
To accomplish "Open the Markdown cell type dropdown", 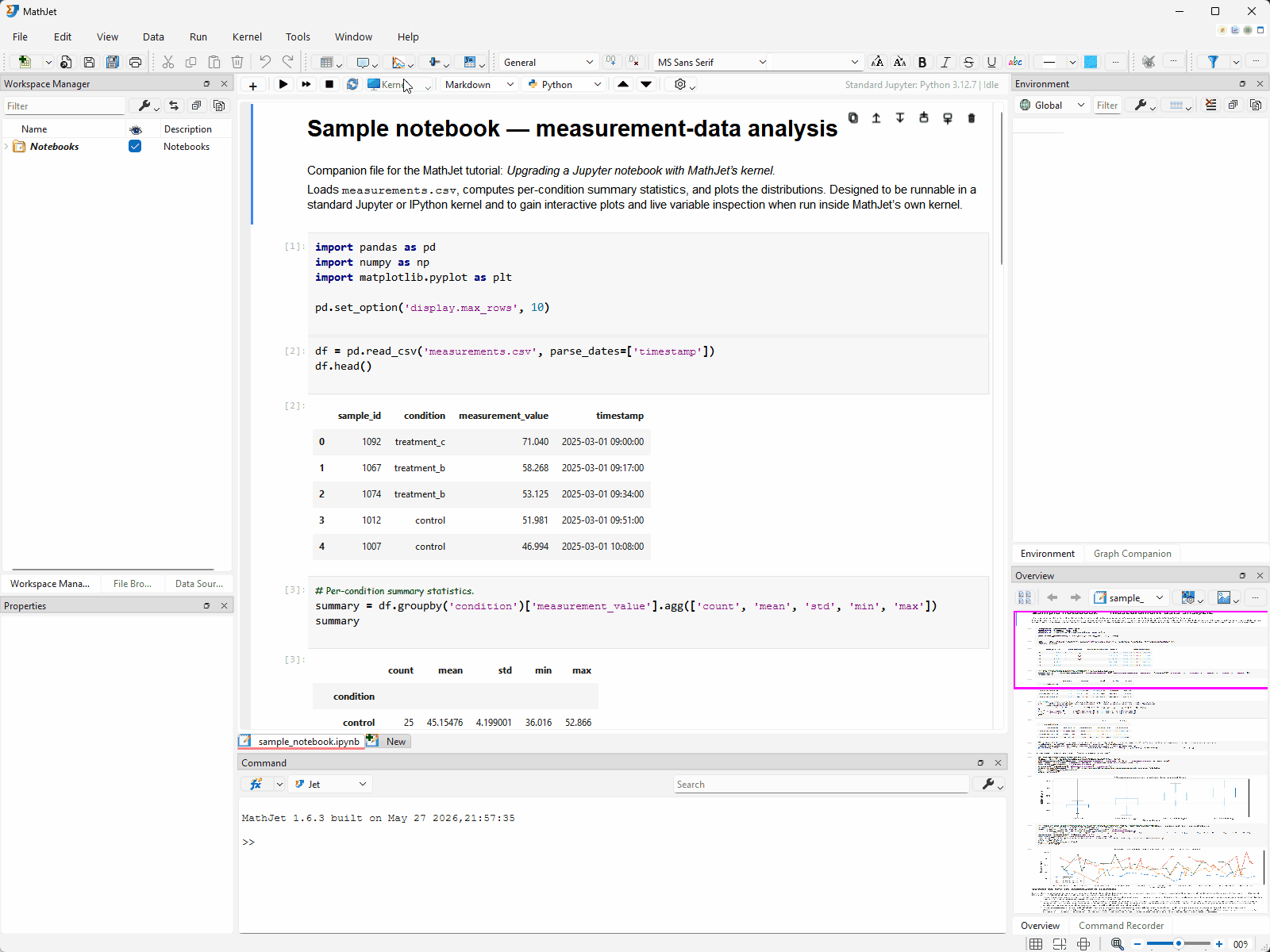I will (479, 84).
